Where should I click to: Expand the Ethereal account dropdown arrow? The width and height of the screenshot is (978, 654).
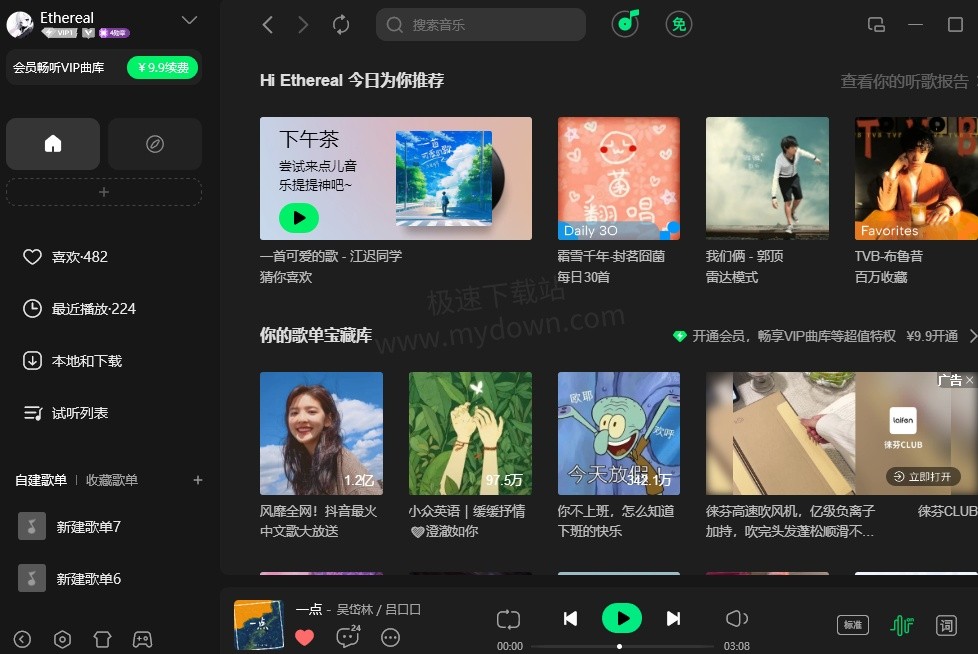(189, 20)
